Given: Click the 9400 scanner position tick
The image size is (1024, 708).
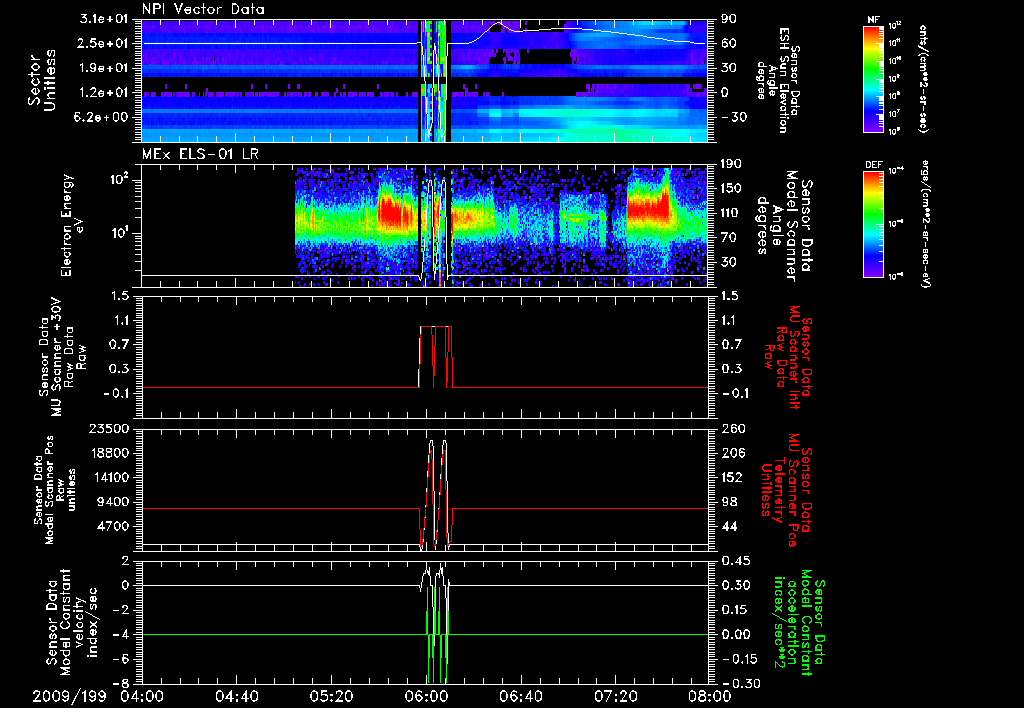Looking at the screenshot, I should (x=113, y=502).
